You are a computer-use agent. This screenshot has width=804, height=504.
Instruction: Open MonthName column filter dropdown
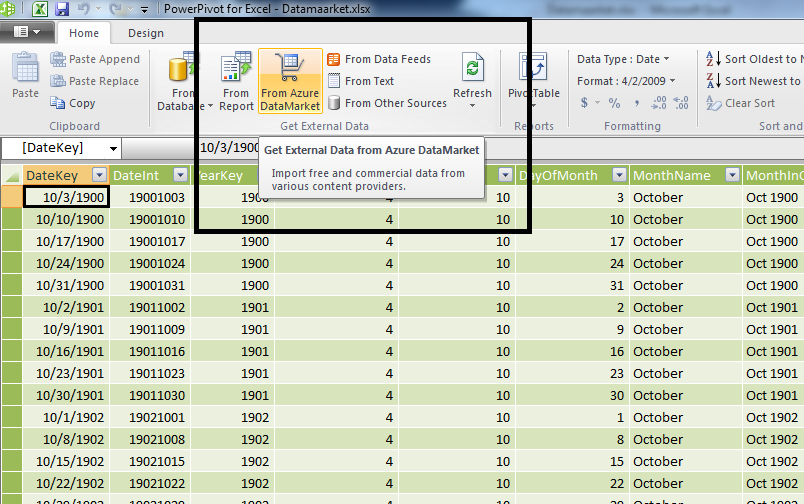(733, 175)
